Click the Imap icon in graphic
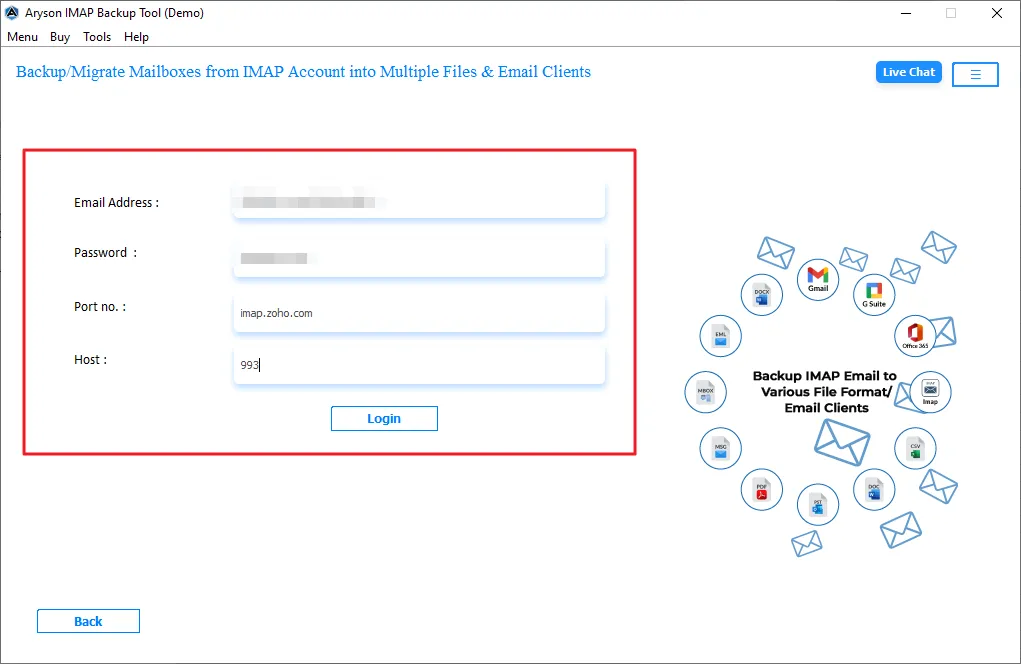This screenshot has width=1021, height=664. point(930,392)
